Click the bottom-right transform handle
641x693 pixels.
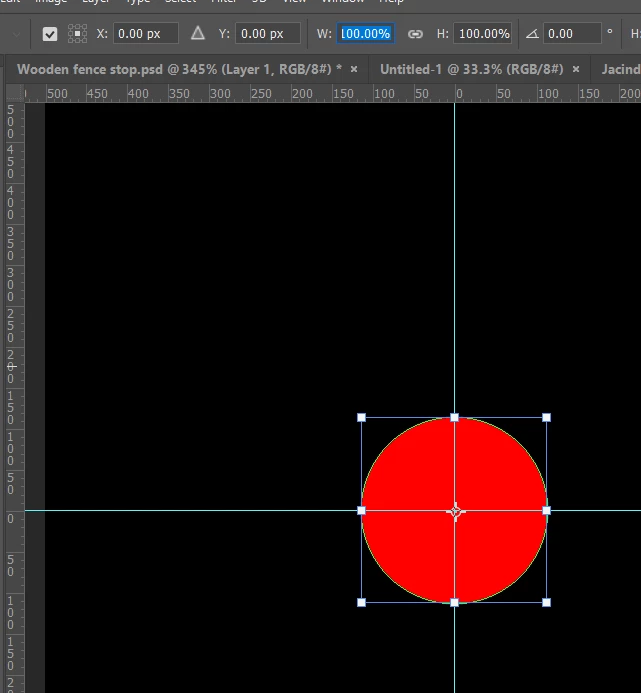tap(546, 602)
